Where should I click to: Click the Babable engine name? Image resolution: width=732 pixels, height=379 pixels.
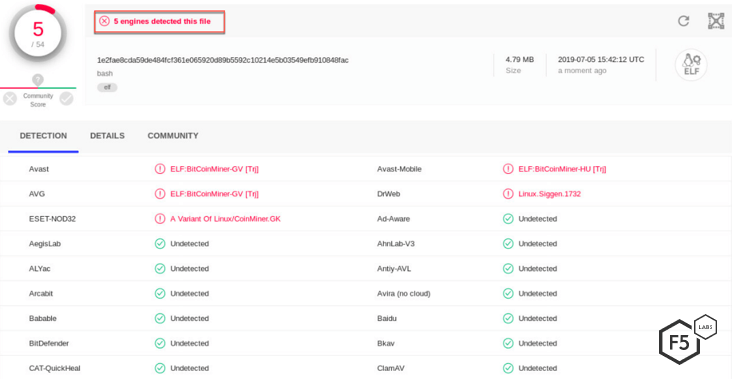[x=42, y=318]
